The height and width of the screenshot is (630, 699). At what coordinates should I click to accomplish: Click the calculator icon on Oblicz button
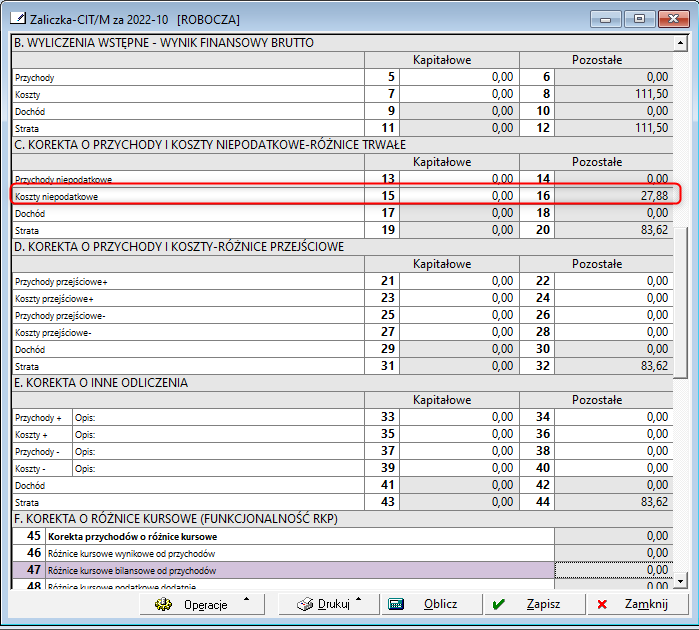tap(396, 604)
